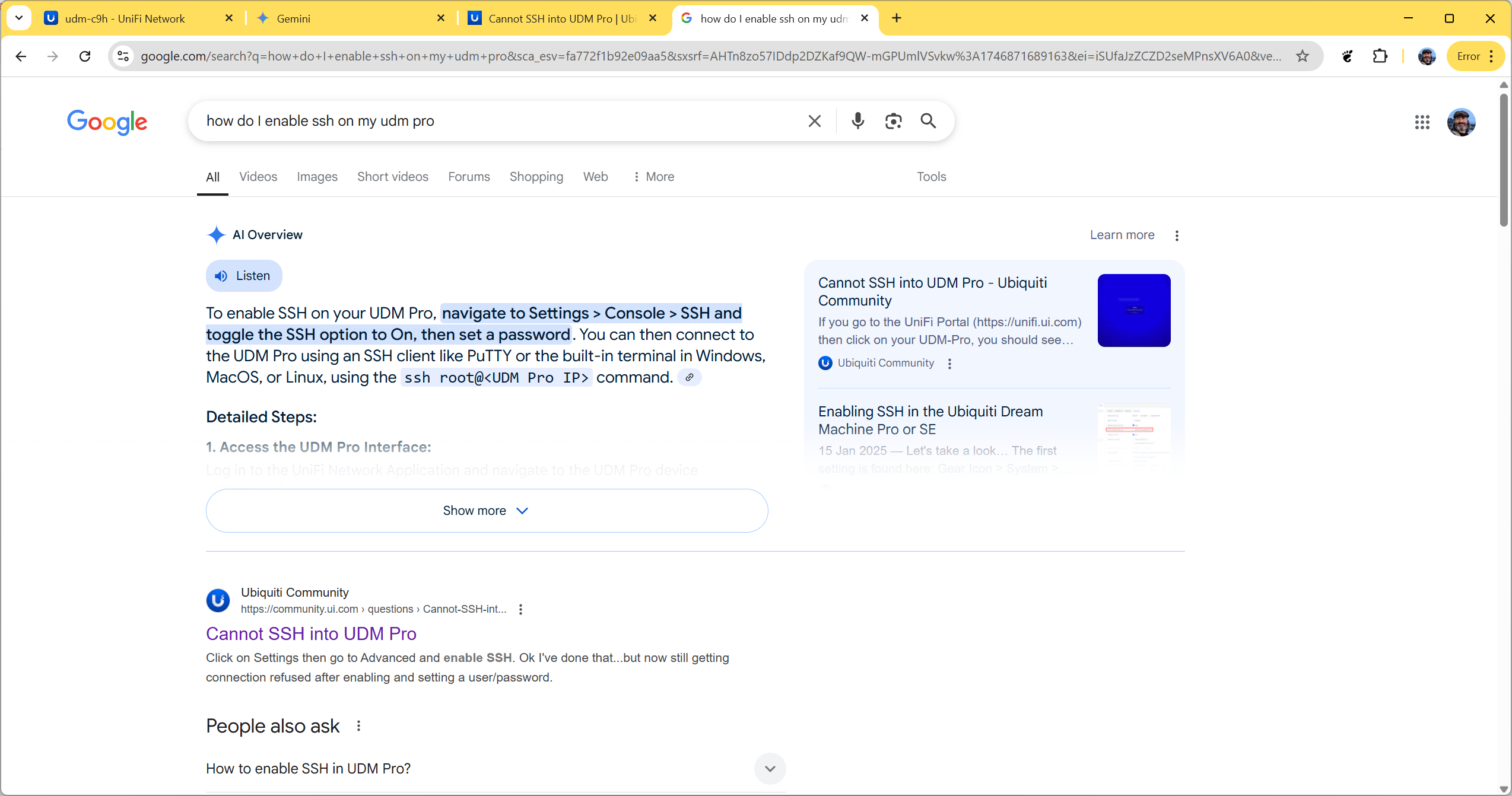Open the Google apps grid
The height and width of the screenshot is (796, 1512).
tap(1422, 122)
